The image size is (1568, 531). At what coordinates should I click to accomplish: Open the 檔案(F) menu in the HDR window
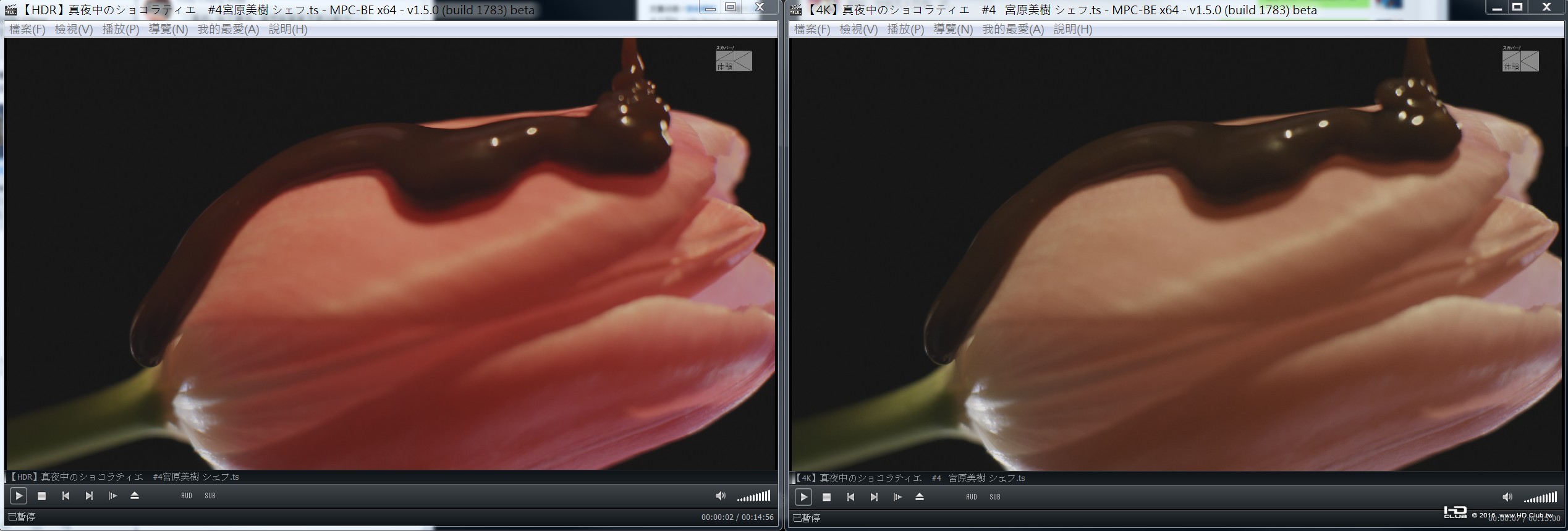coord(27,29)
